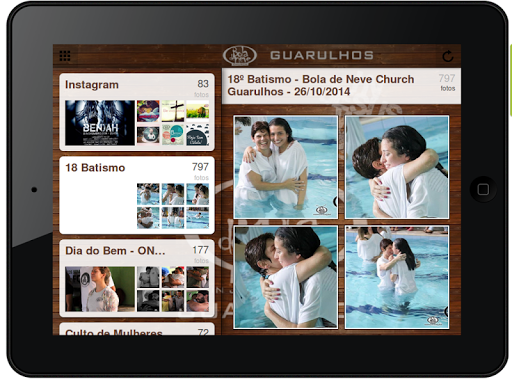Open the Culto de Mulheres album
Screen dimensions: 512x384
[137, 329]
